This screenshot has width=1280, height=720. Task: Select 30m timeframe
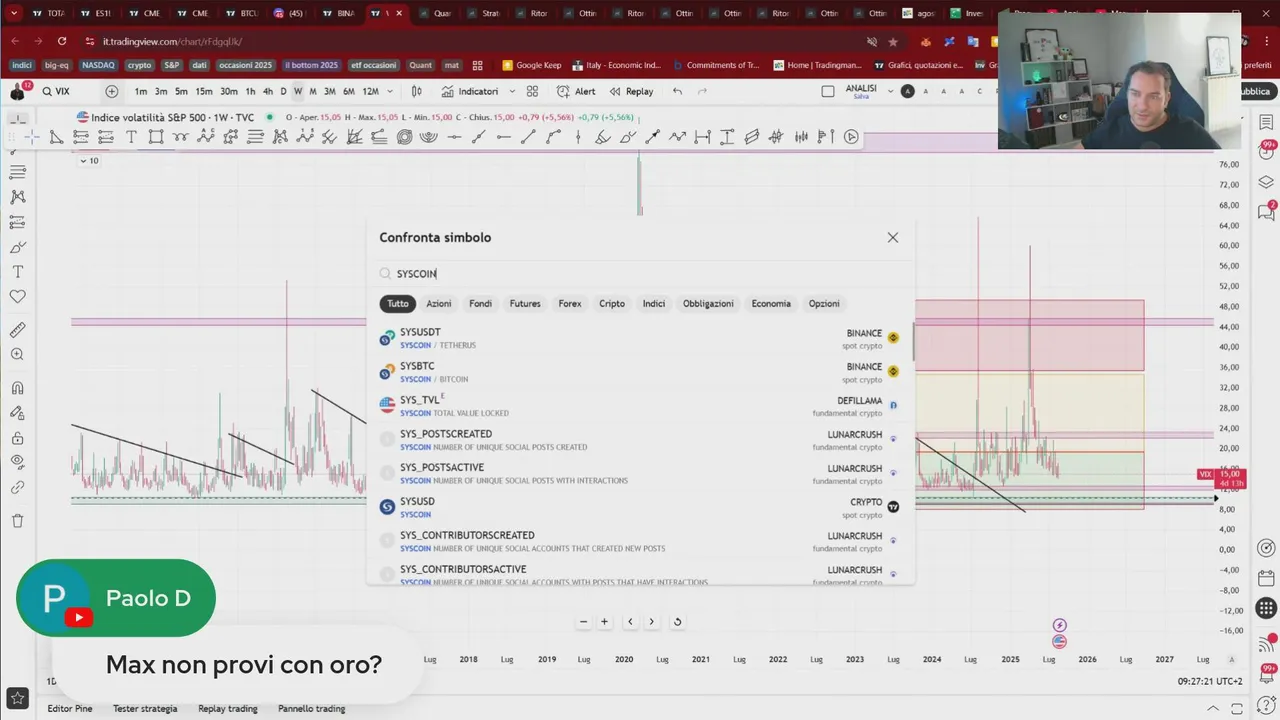click(x=229, y=91)
